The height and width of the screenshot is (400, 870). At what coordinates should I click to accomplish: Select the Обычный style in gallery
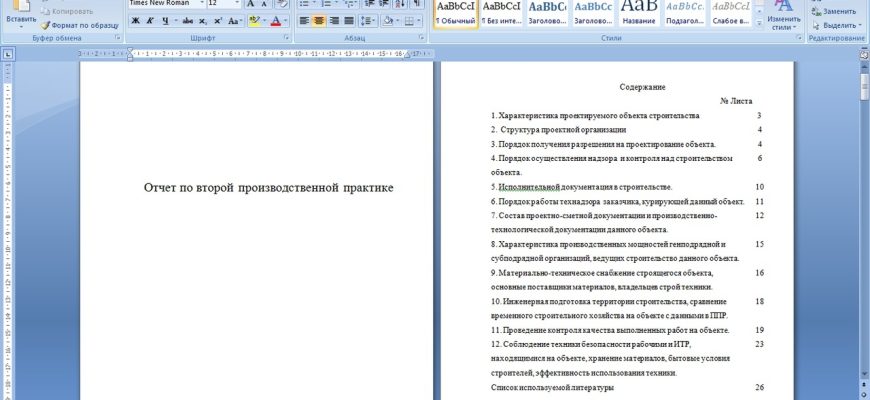tap(456, 12)
